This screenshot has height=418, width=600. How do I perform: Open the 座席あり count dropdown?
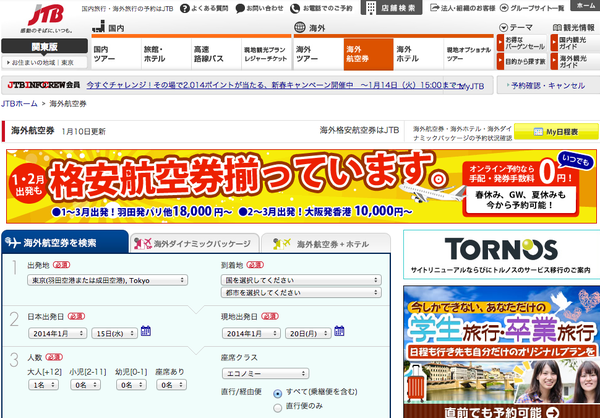[171, 385]
